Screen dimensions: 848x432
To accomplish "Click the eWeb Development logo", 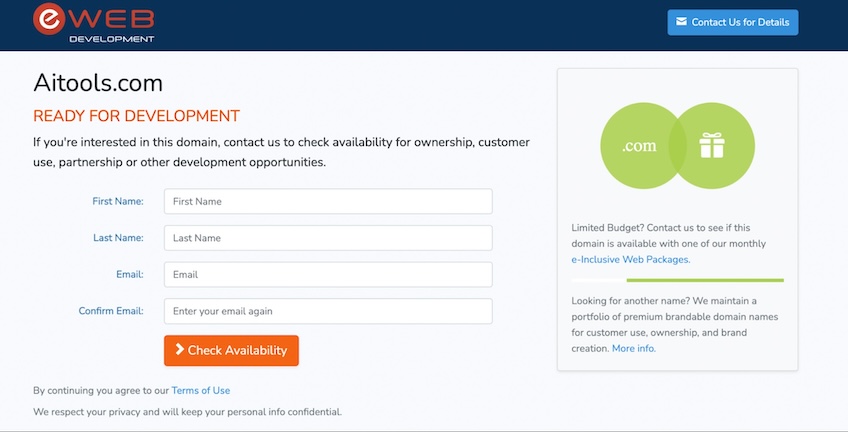I will [x=94, y=23].
